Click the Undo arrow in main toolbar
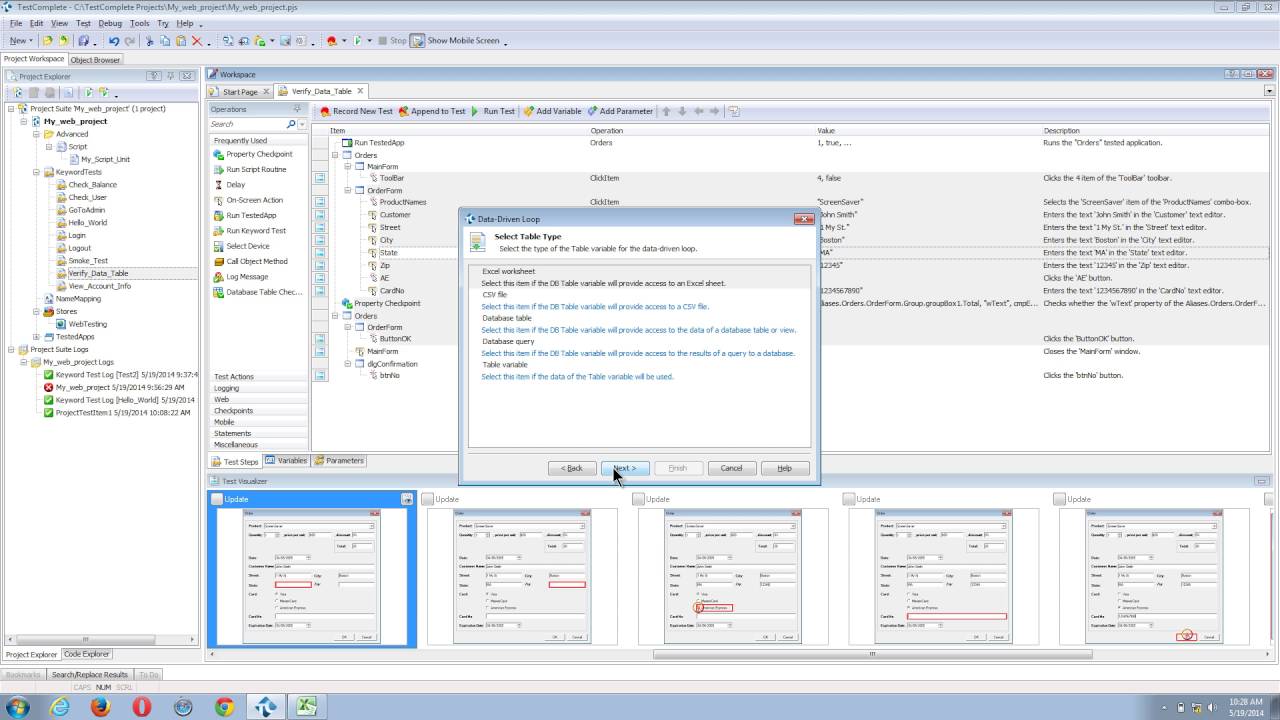The height and width of the screenshot is (720, 1280). pyautogui.click(x=113, y=41)
